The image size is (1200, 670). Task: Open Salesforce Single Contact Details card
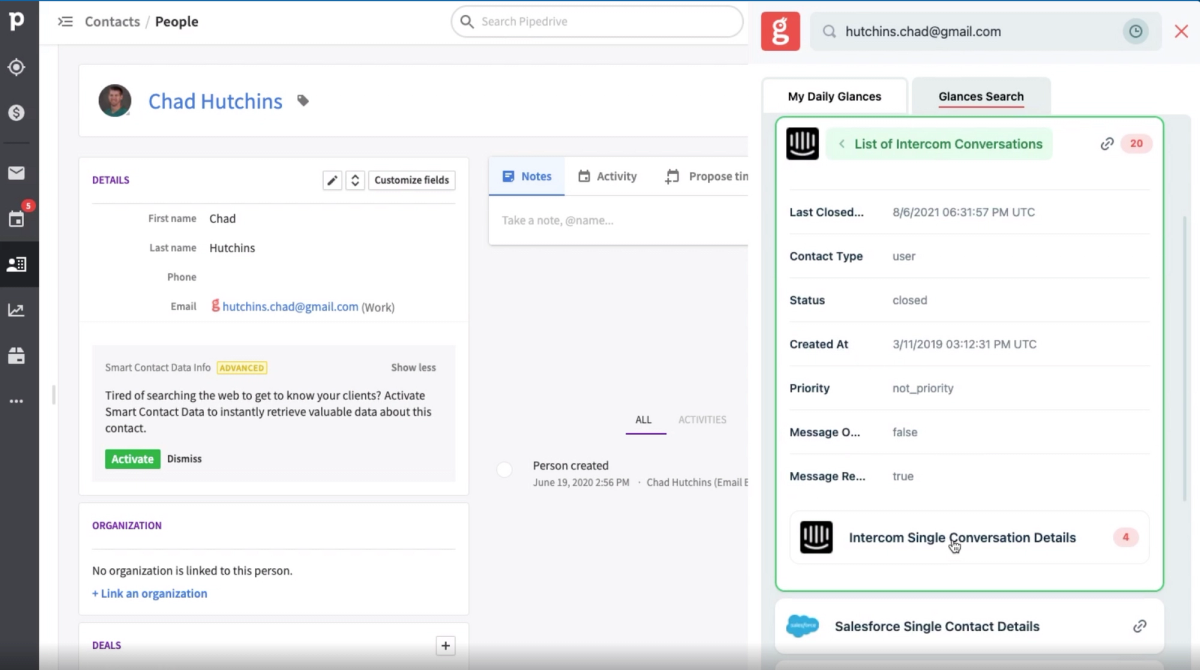pos(969,626)
